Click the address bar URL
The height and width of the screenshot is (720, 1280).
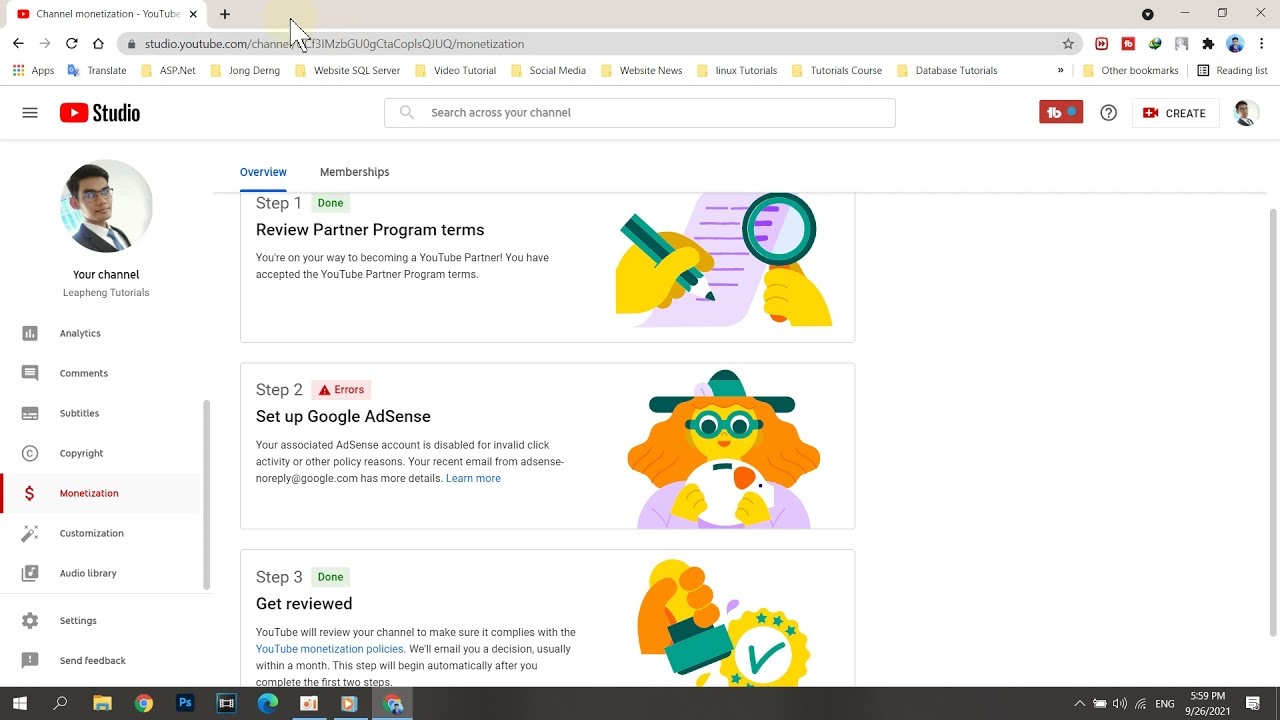334,44
